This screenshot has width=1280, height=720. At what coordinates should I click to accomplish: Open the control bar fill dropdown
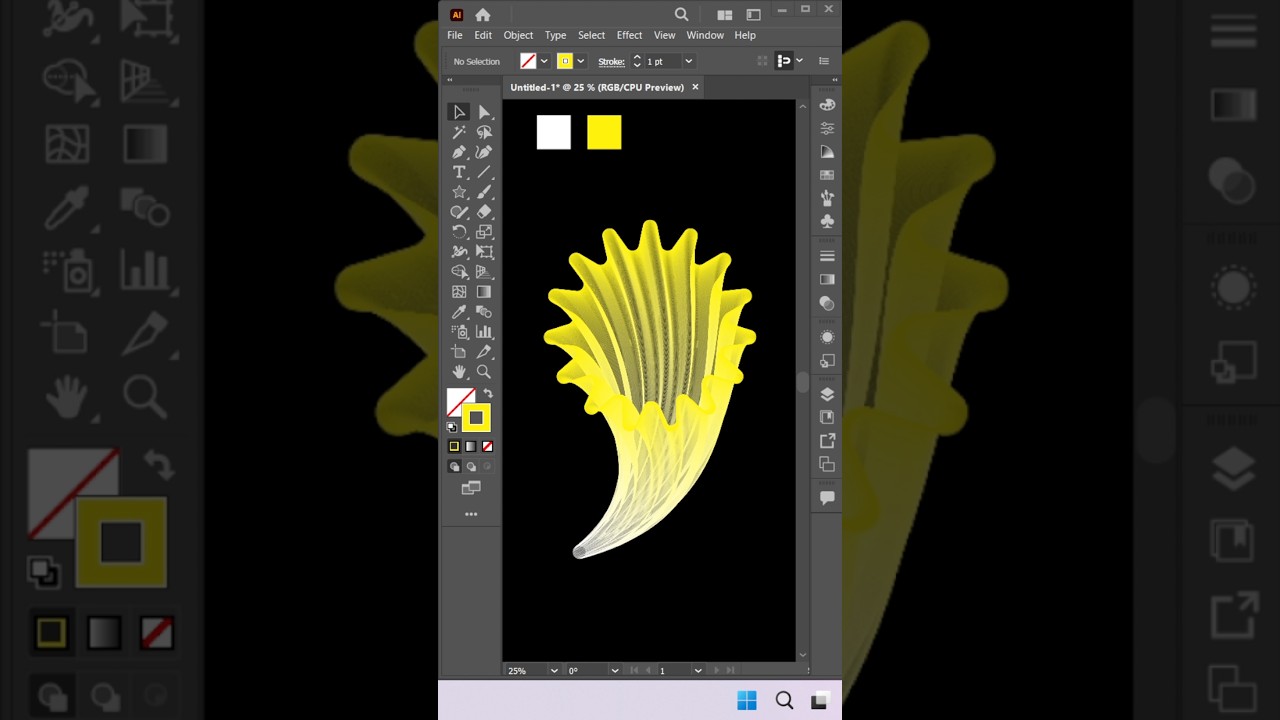pyautogui.click(x=544, y=61)
